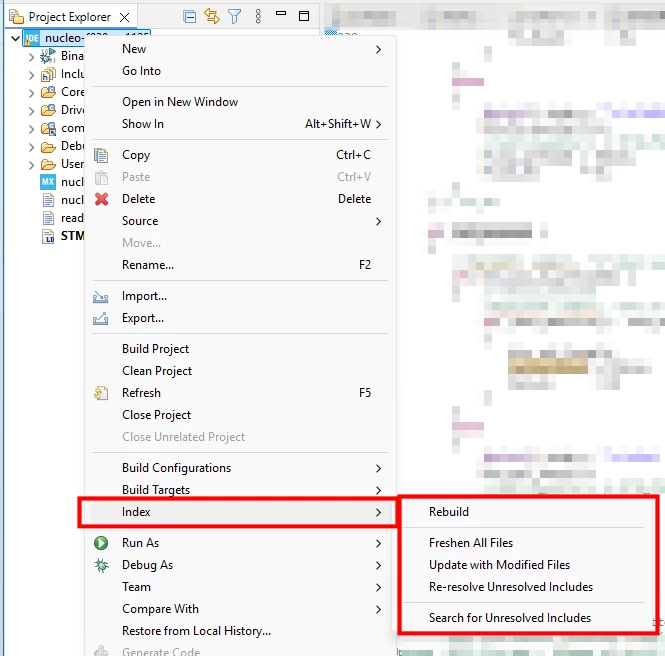Click the Import icon
This screenshot has width=665, height=656.
click(x=101, y=296)
